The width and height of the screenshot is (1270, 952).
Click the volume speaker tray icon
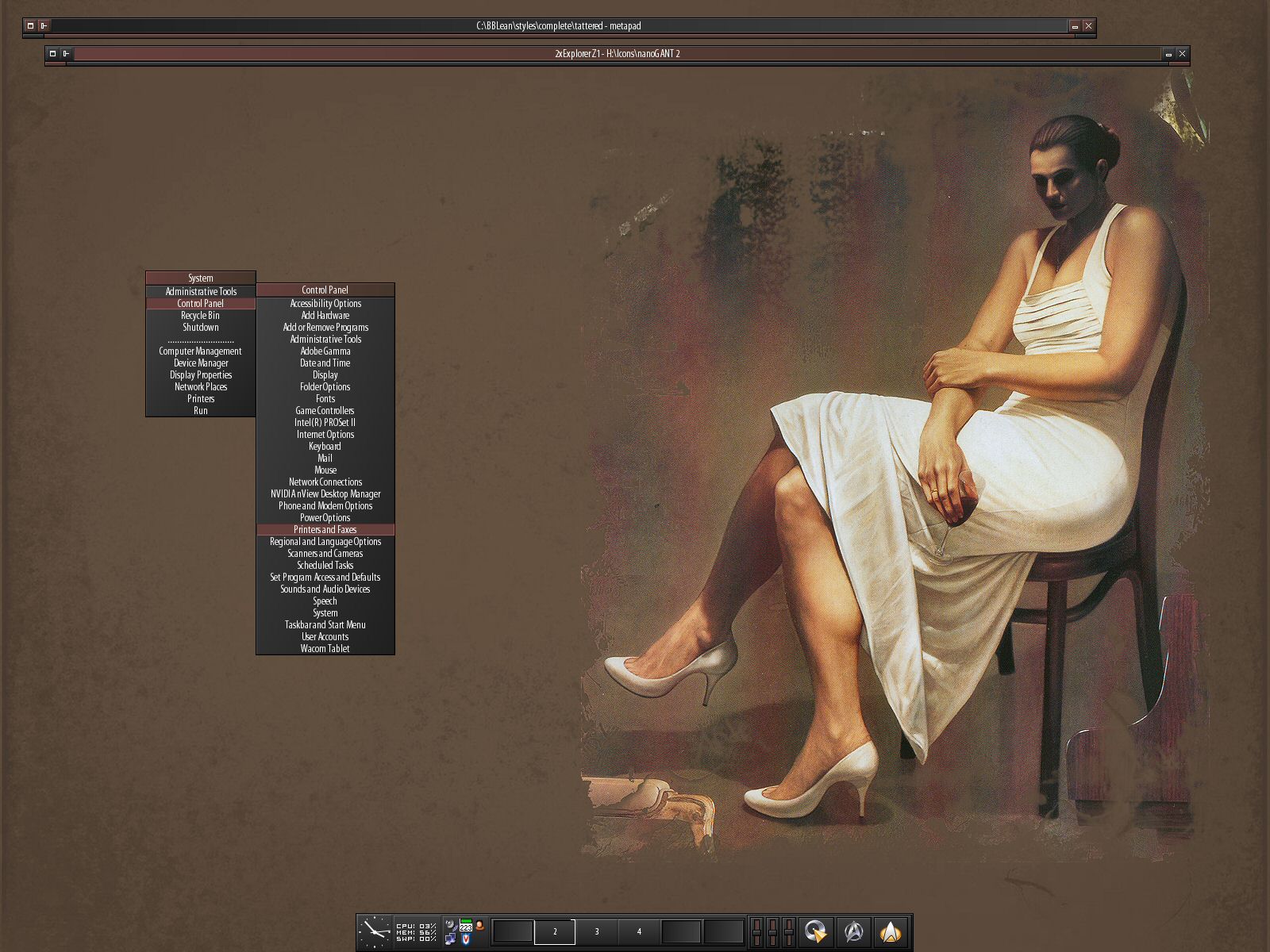(x=450, y=925)
